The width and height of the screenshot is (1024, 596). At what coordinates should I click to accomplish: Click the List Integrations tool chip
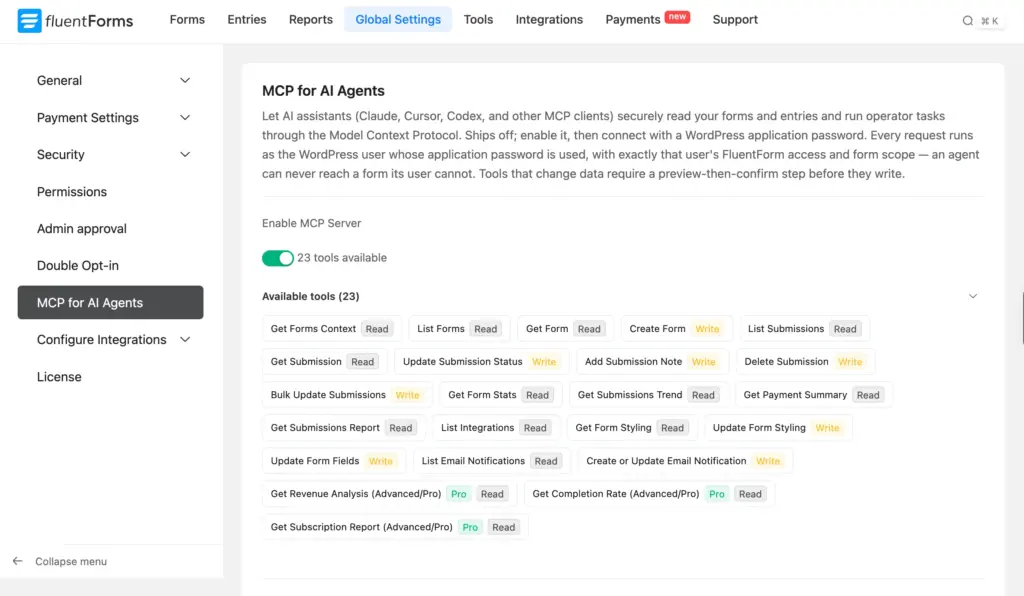(496, 428)
